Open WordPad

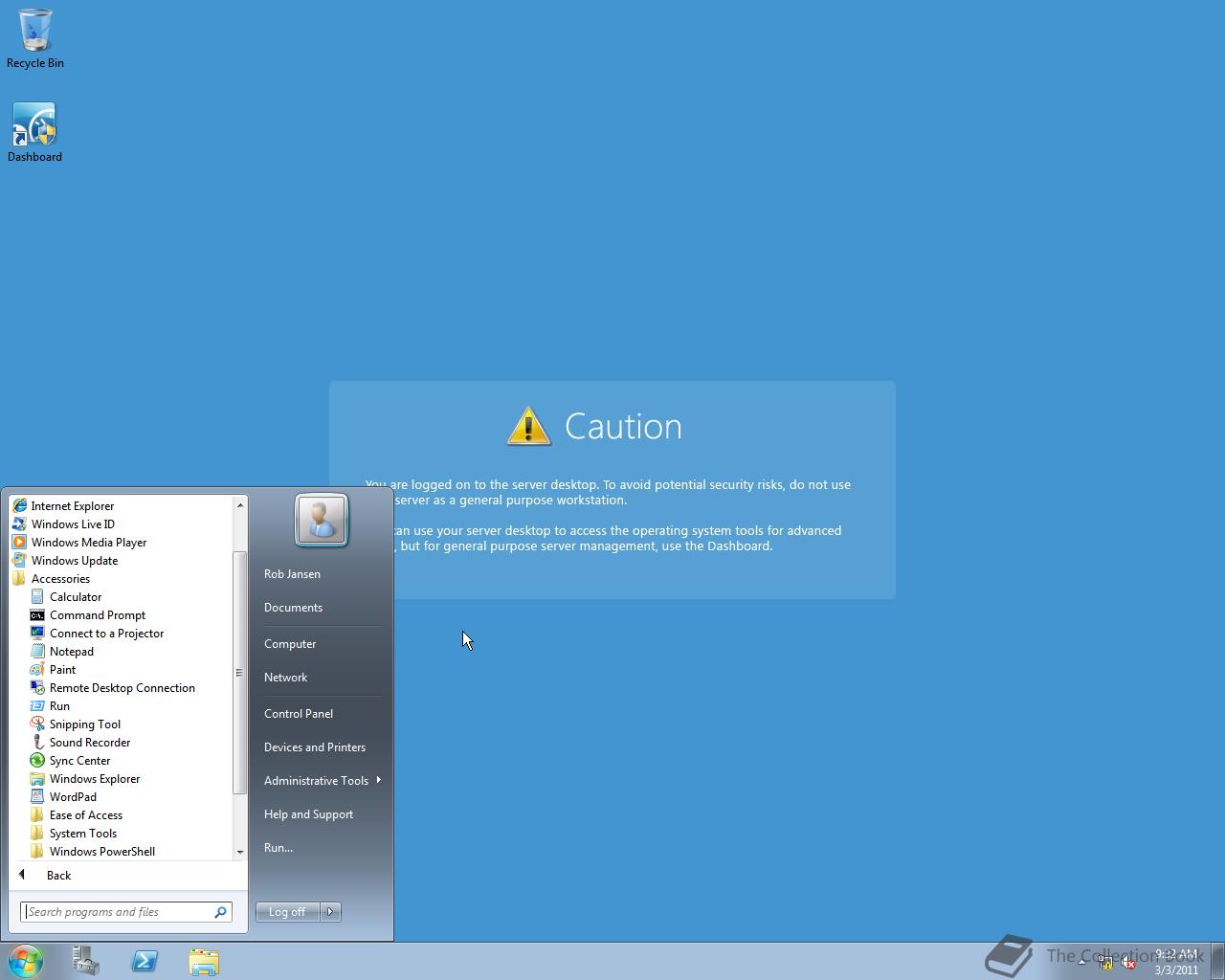pos(63,796)
